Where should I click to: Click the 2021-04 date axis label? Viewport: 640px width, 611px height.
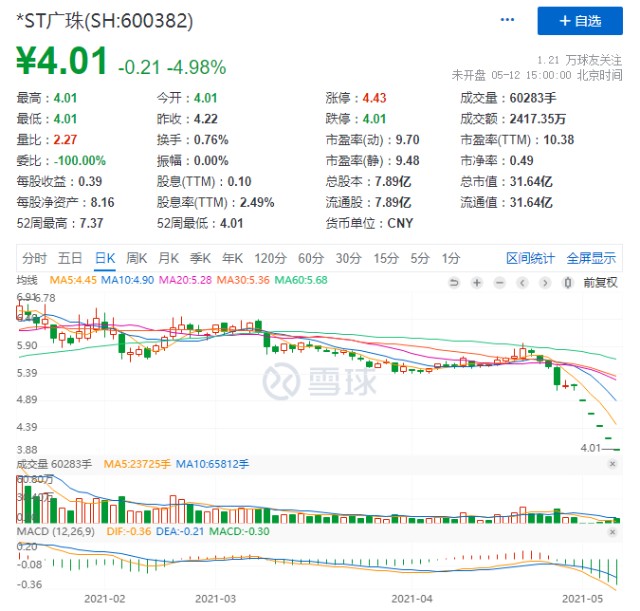412,599
